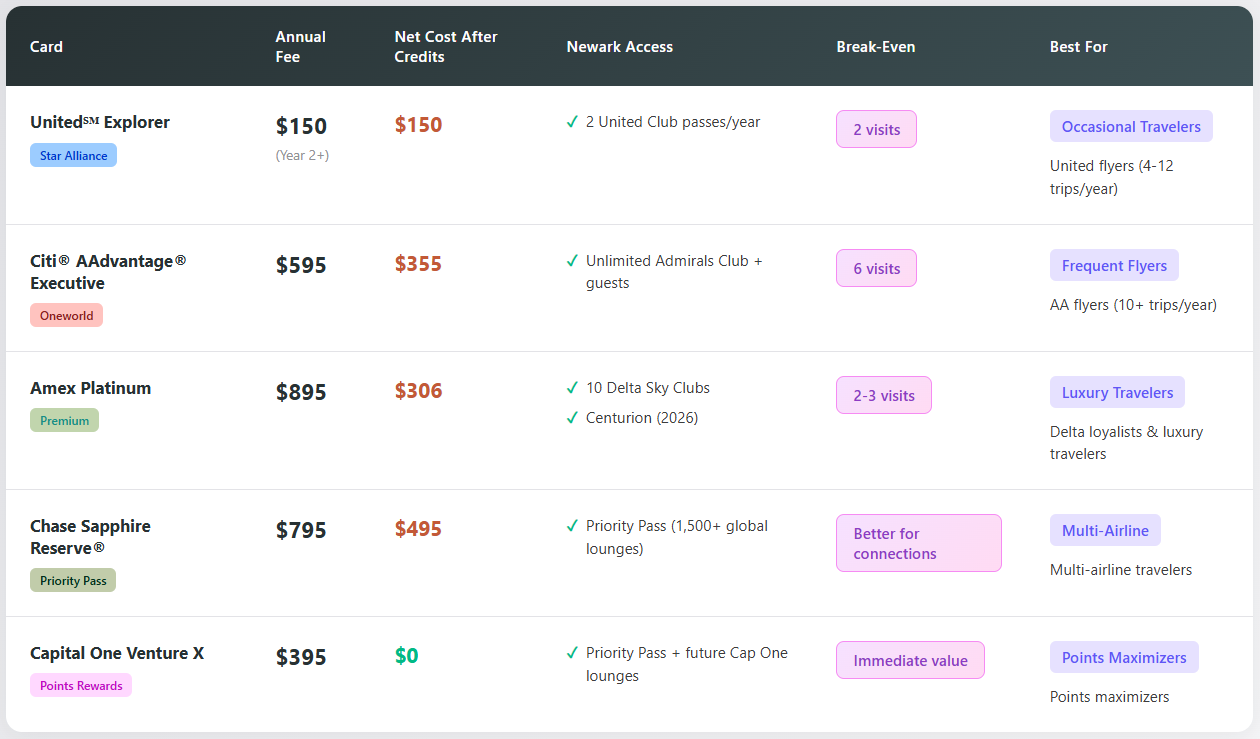This screenshot has height=739, width=1260.
Task: Click the green Premium badge
Action: click(64, 420)
